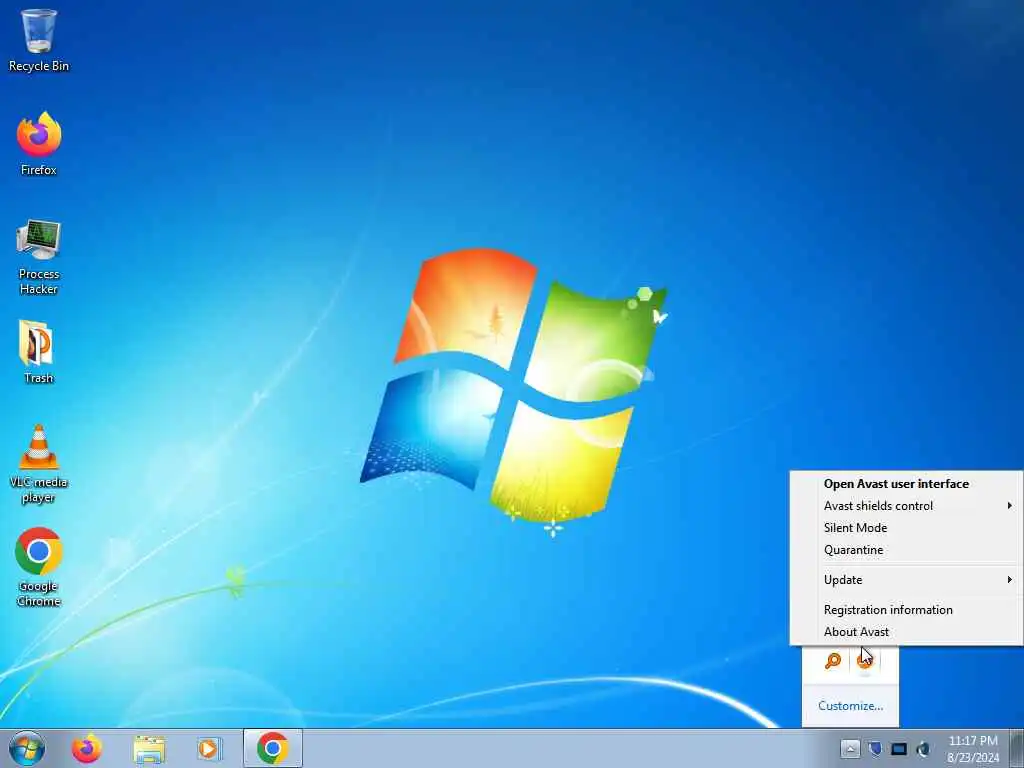Image resolution: width=1024 pixels, height=768 pixels.
Task: Select the Recycle Bin desktop icon
Action: pos(39,40)
